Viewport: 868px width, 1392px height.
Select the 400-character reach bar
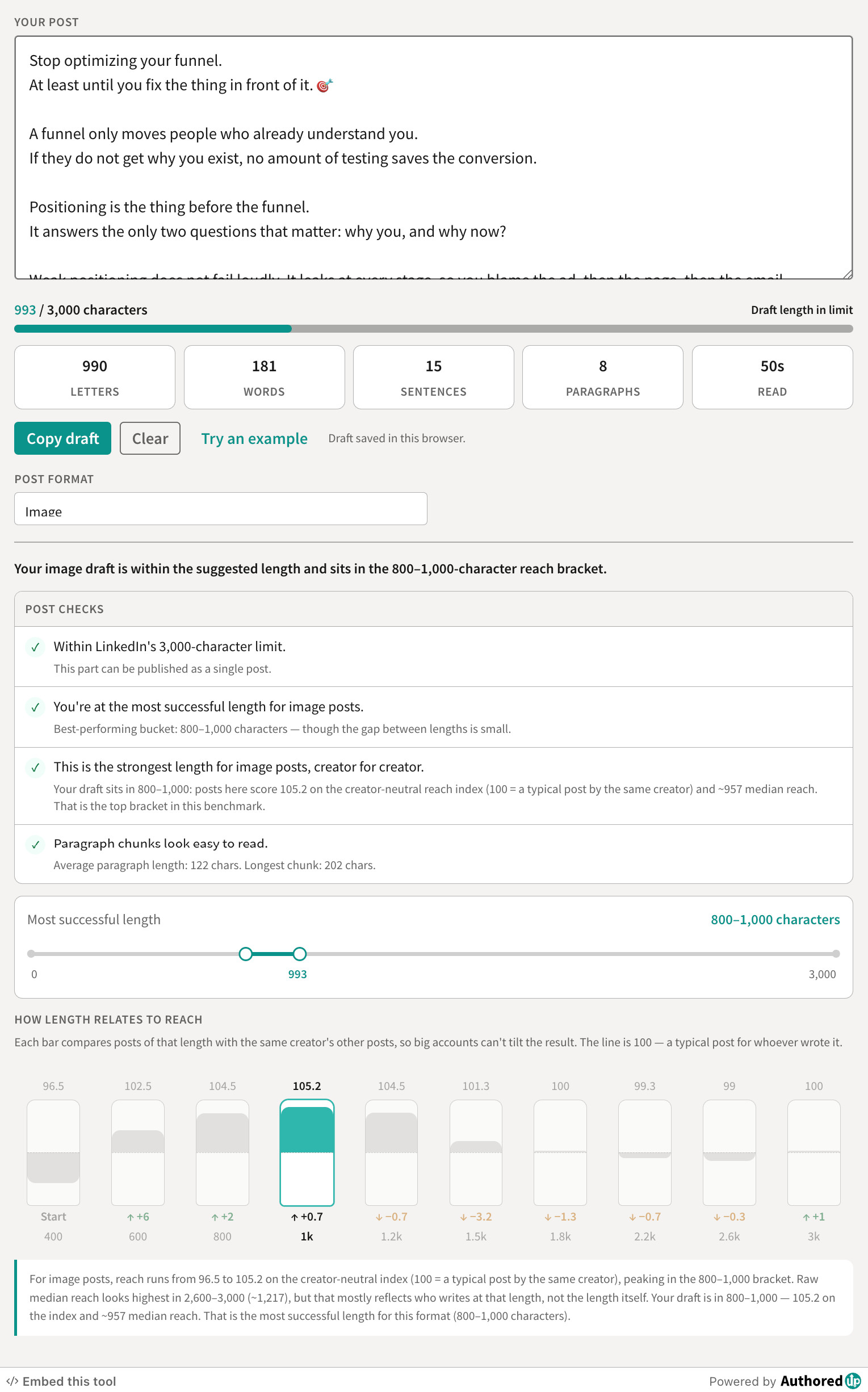click(x=53, y=1152)
